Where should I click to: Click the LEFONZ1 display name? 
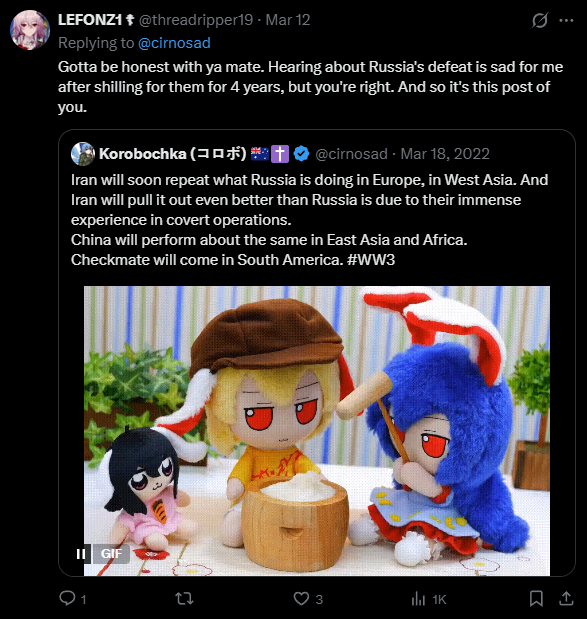point(90,20)
